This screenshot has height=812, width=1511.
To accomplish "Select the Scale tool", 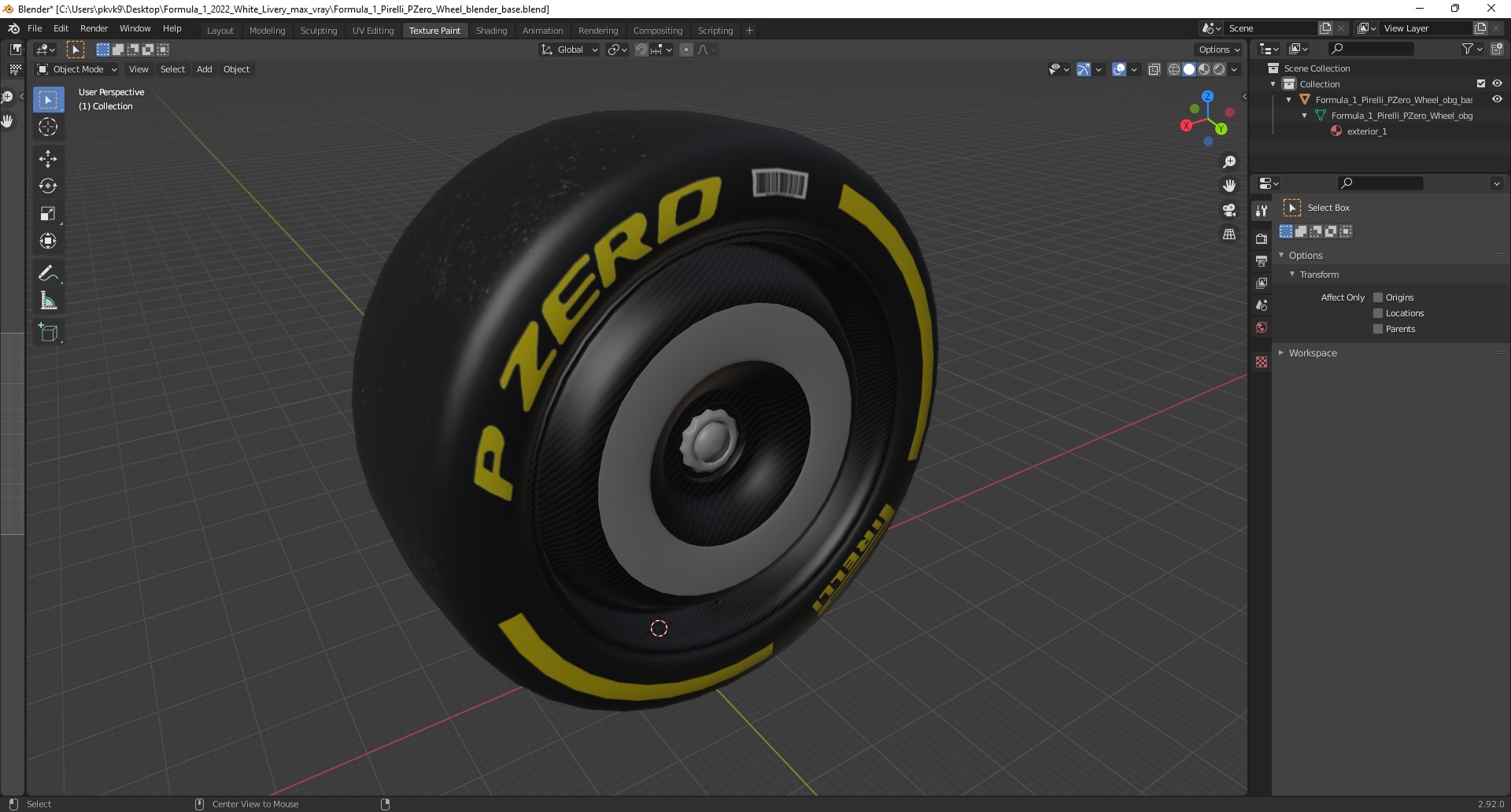I will 48,214.
